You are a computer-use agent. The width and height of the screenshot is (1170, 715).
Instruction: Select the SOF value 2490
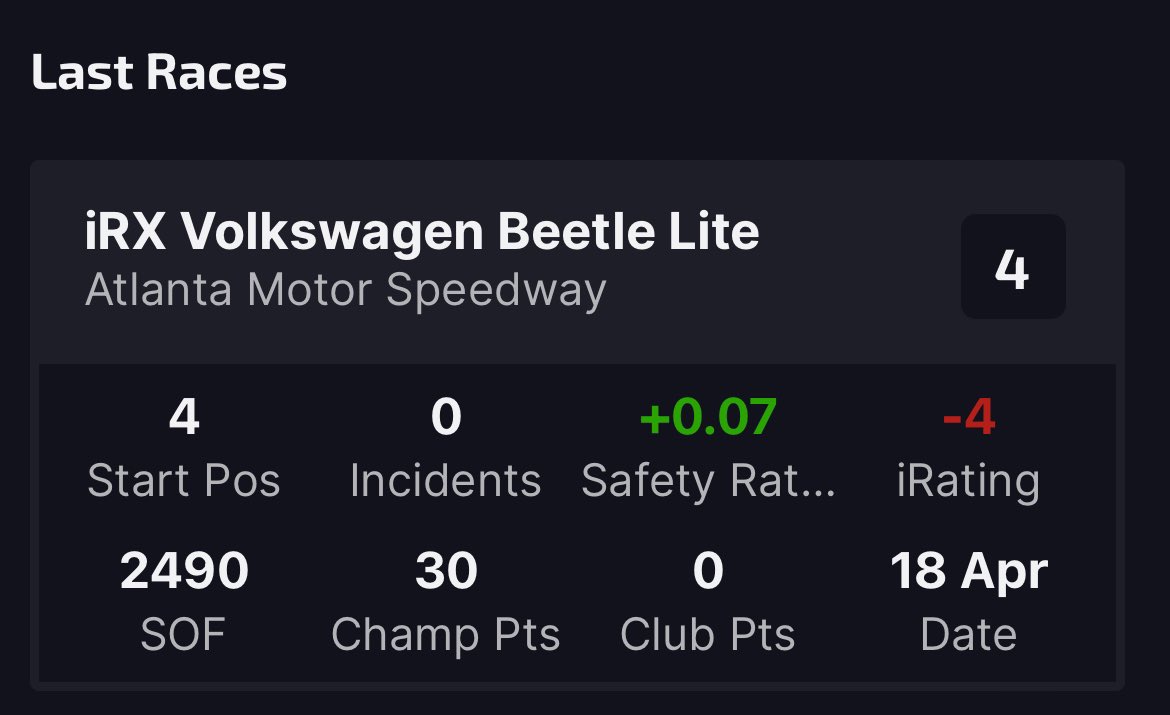coord(184,570)
